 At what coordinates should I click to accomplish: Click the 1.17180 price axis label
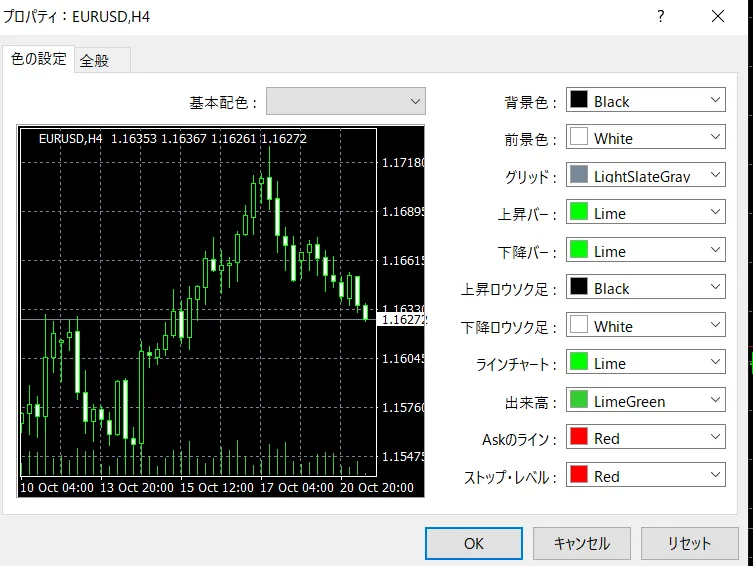(x=403, y=163)
